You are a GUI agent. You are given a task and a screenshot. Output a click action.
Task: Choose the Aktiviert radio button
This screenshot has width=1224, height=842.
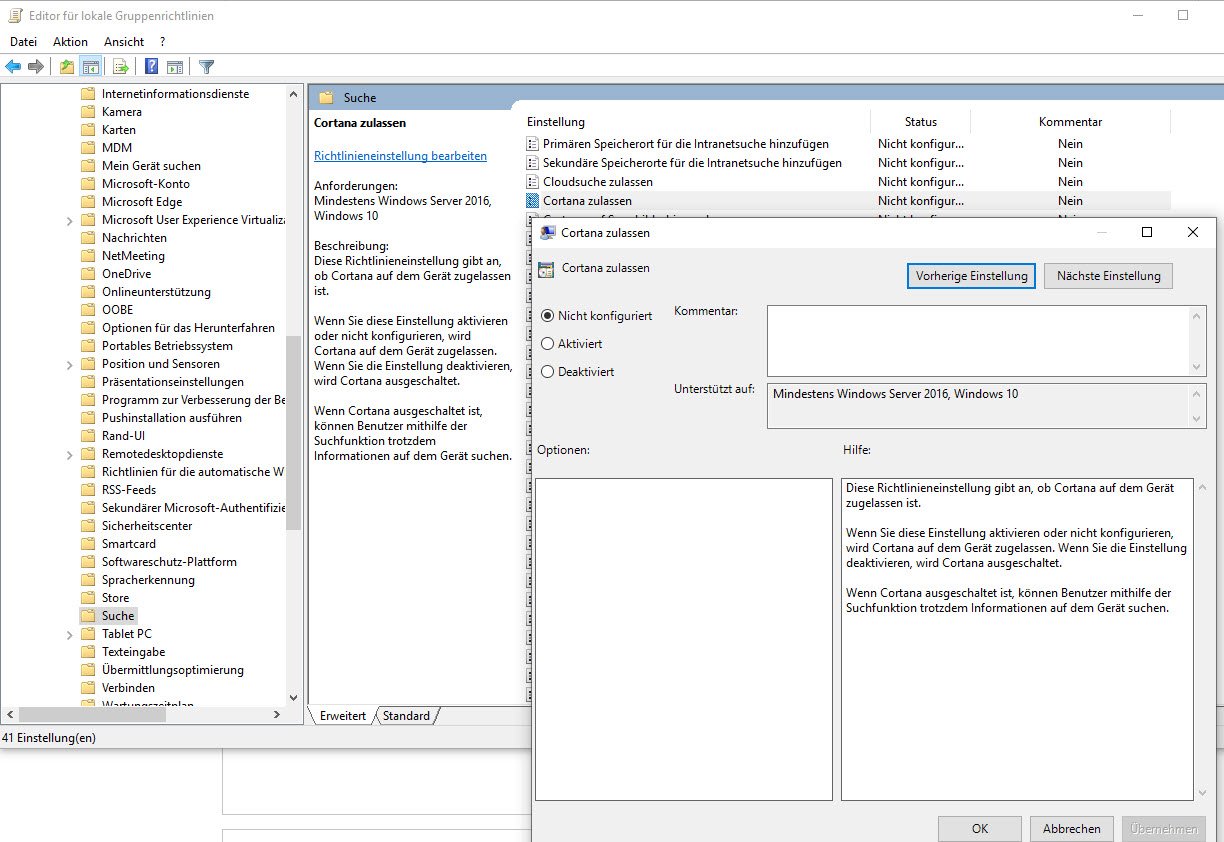(547, 343)
